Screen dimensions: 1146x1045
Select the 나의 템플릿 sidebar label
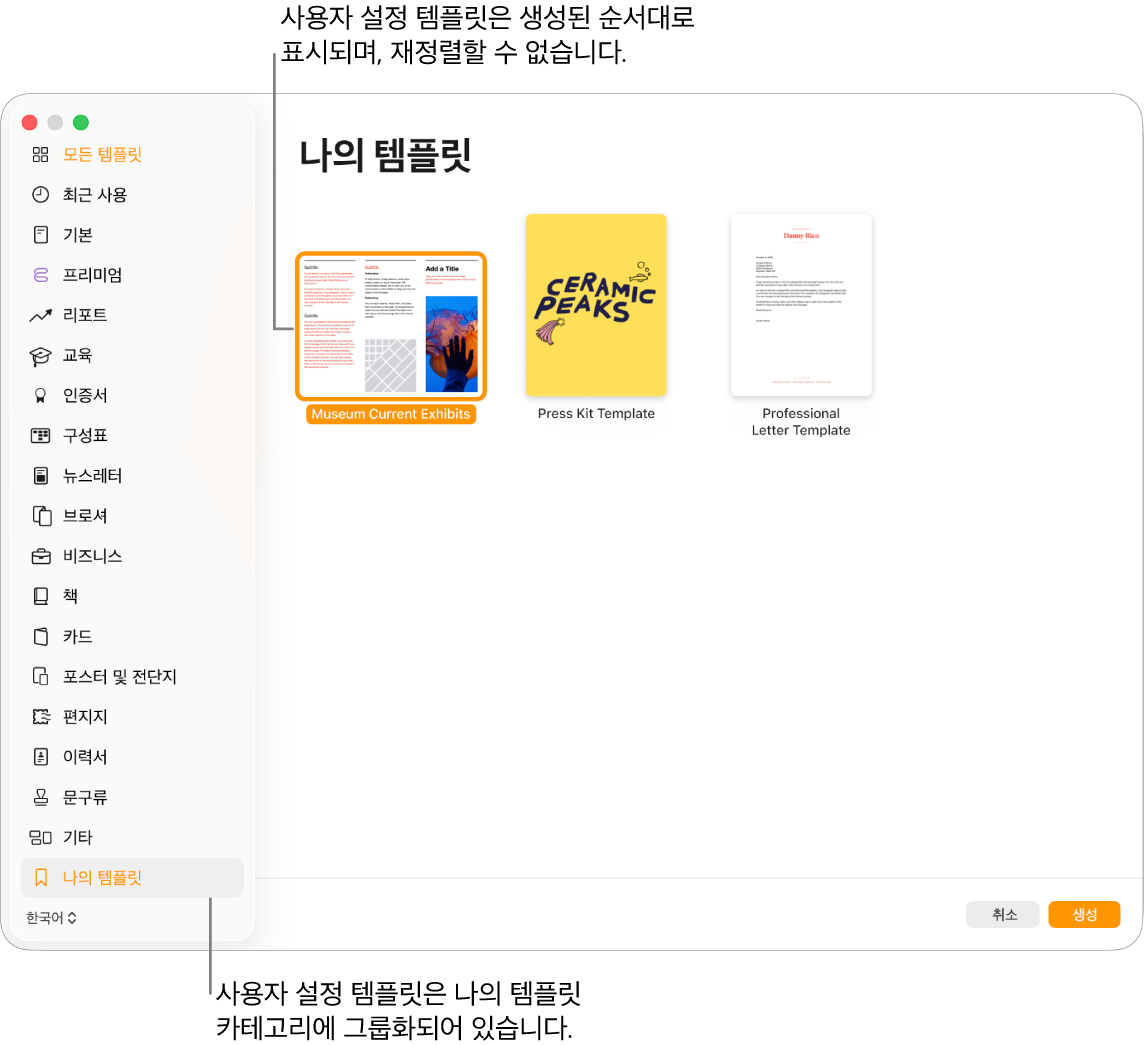point(102,878)
